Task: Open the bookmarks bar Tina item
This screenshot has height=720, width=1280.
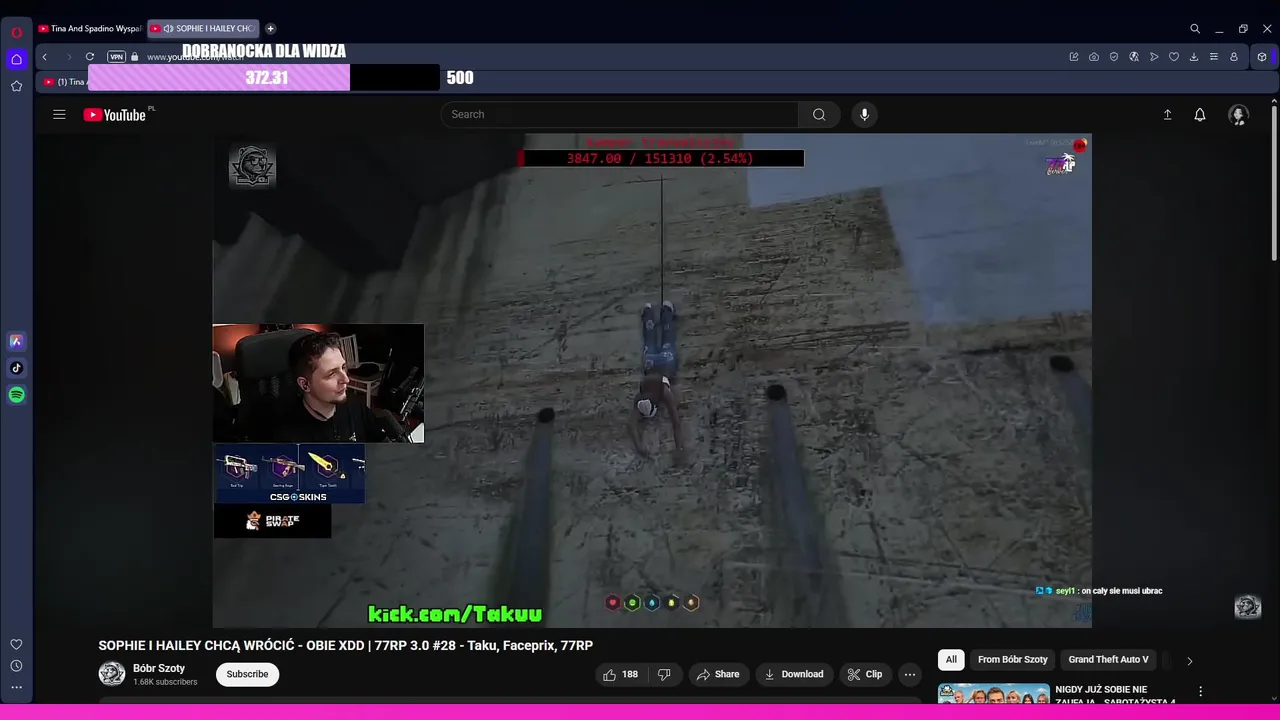Action: pyautogui.click(x=63, y=82)
